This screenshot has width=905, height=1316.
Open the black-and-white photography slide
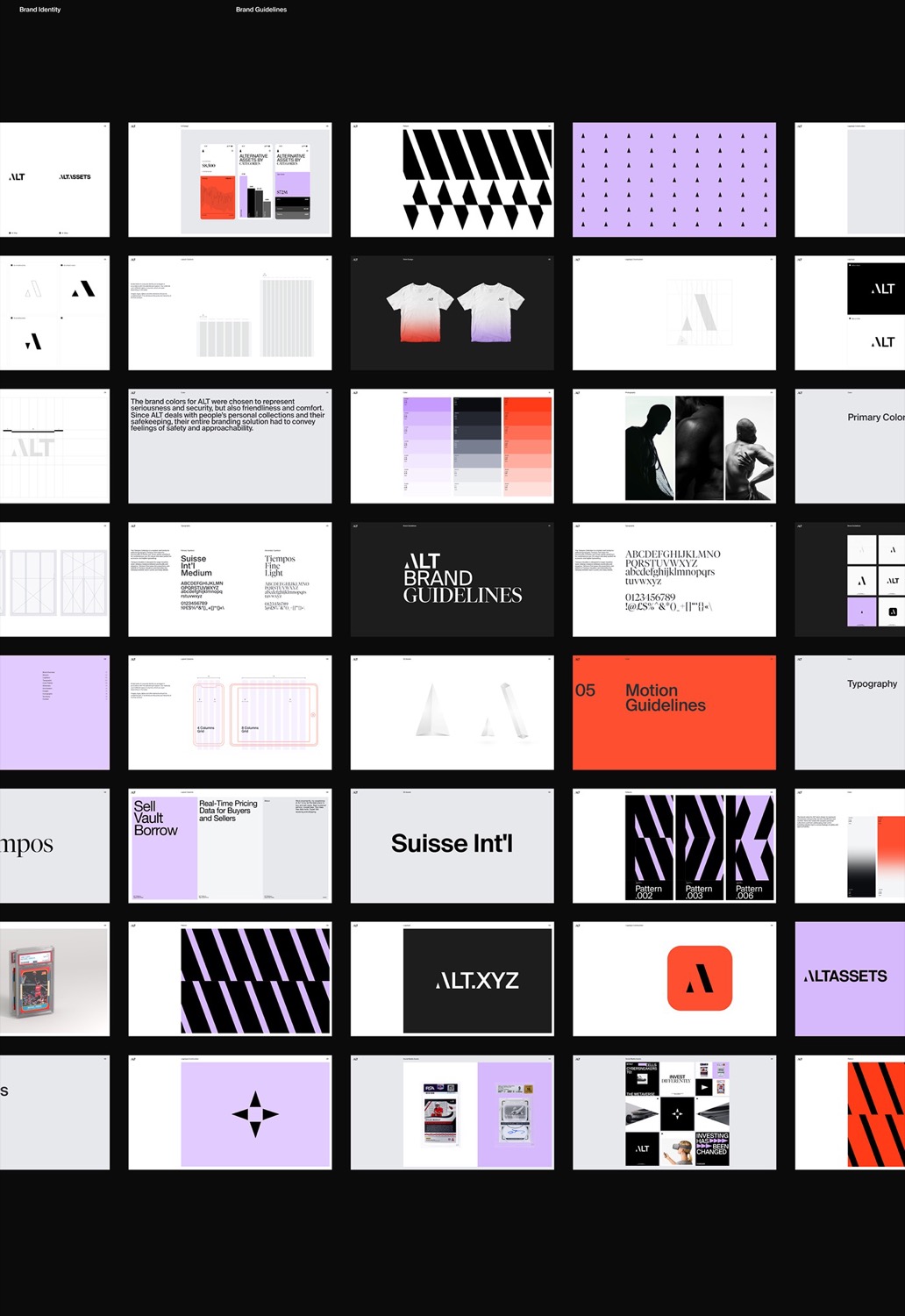click(673, 447)
